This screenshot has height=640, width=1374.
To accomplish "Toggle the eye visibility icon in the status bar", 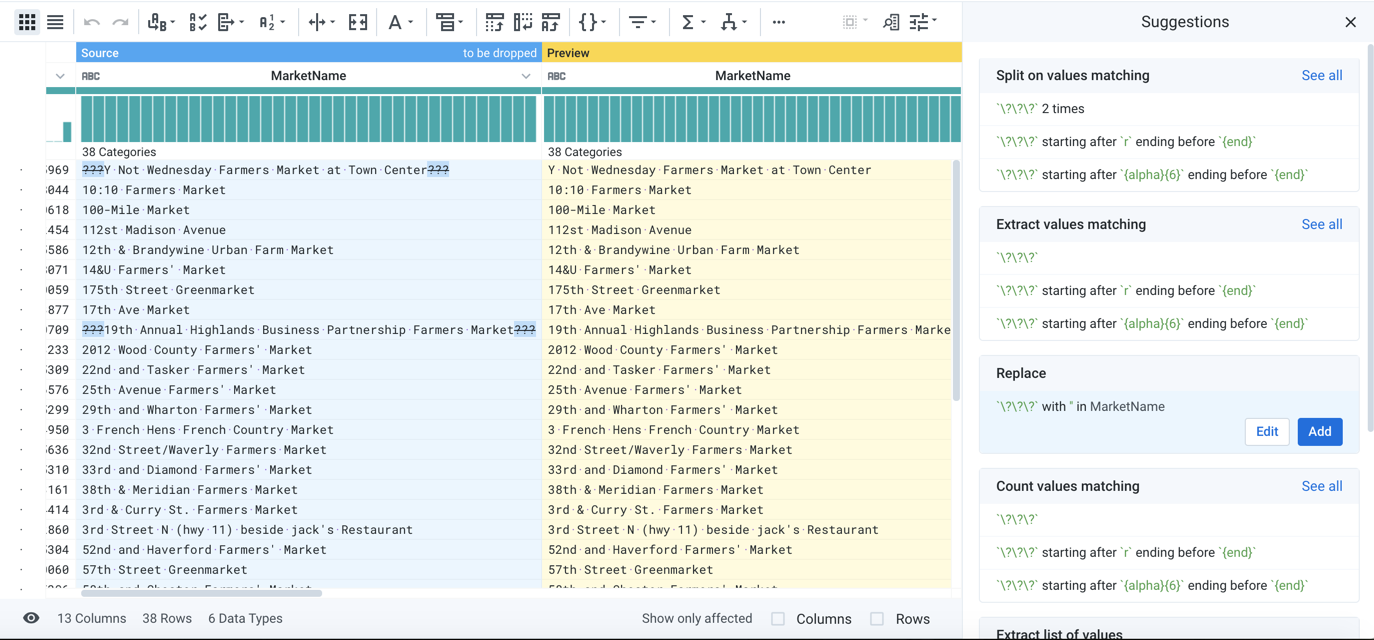I will click(x=31, y=618).
